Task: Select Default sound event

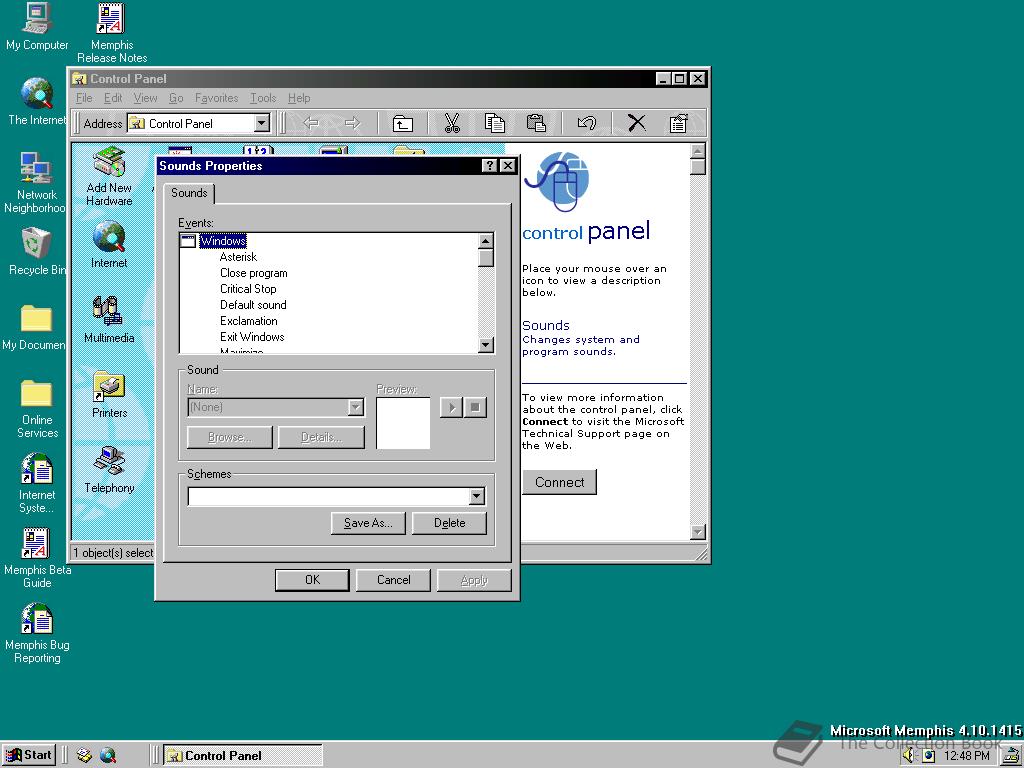Action: click(253, 305)
